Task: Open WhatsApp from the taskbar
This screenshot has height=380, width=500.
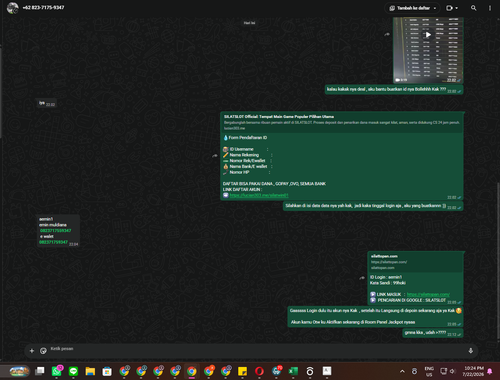Action: click(x=57, y=371)
